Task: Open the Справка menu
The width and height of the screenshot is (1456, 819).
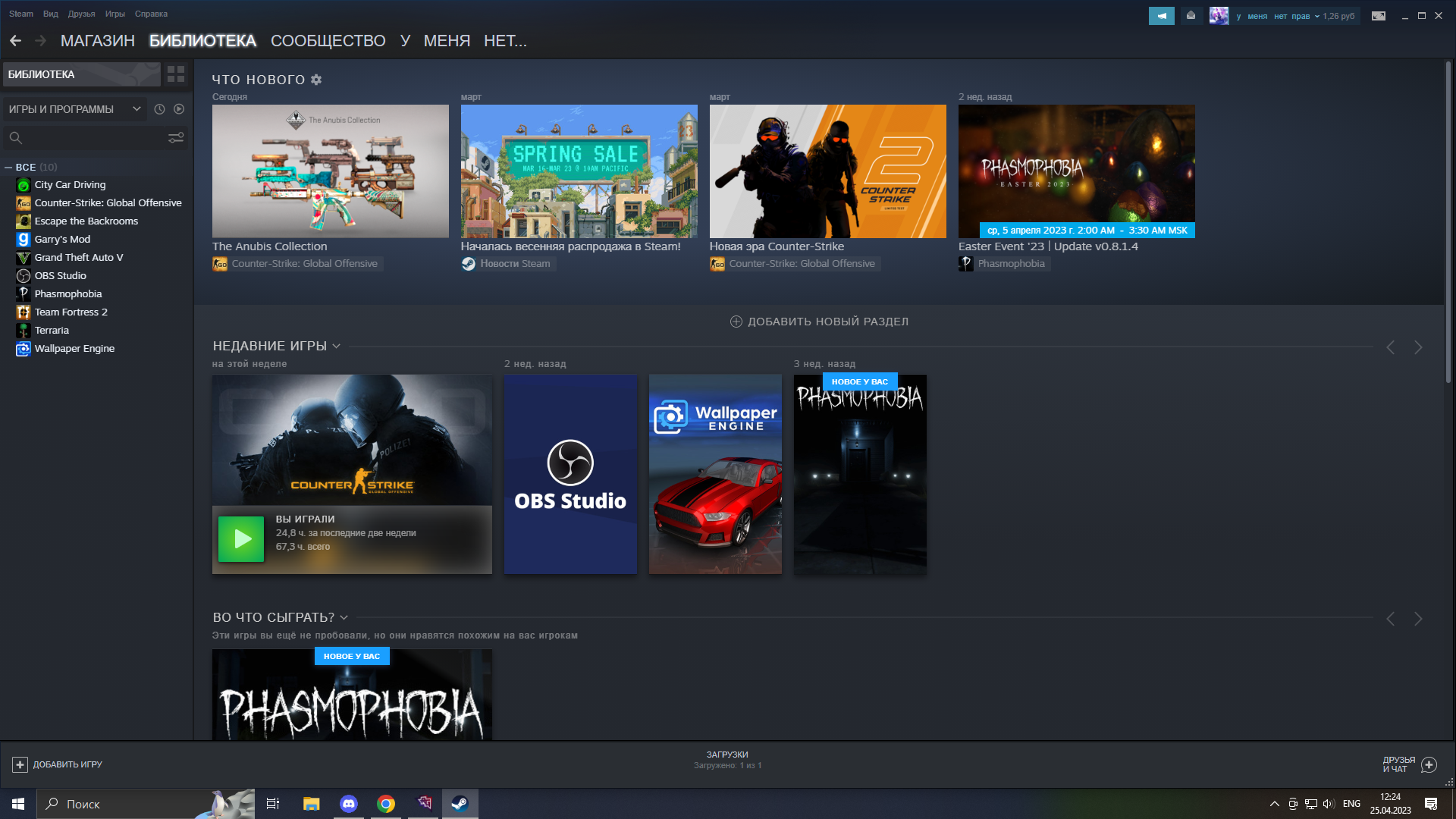Action: pos(151,14)
